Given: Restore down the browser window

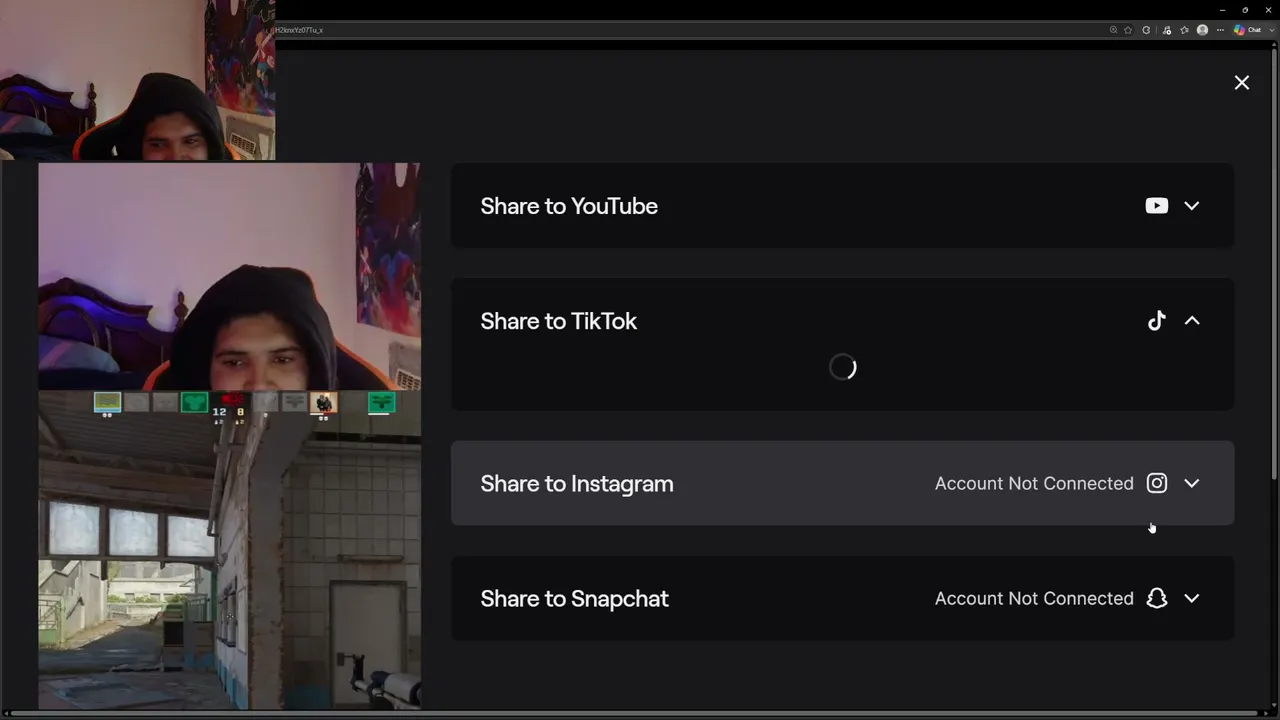Looking at the screenshot, I should point(1245,10).
